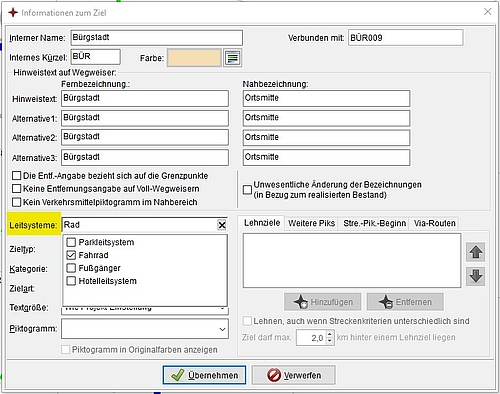Check 'Unwesentliche Änderung der Bezeichnungen'
500x394 pixels.
click(247, 190)
